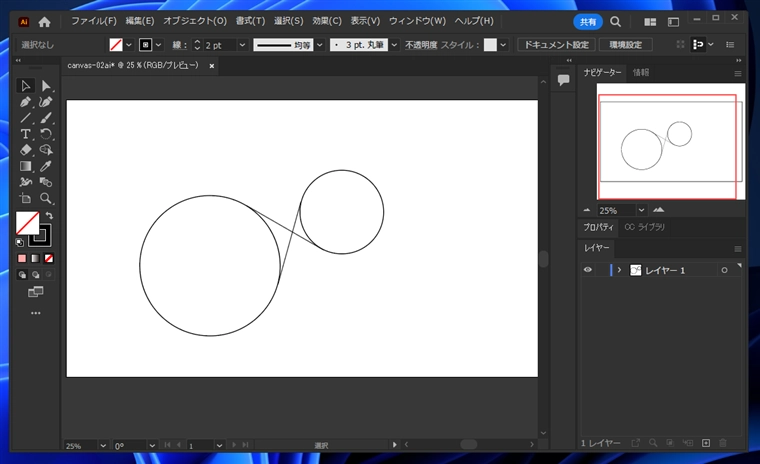Open the arrange documents icon
Viewport: 760px width, 464px height.
click(650, 22)
